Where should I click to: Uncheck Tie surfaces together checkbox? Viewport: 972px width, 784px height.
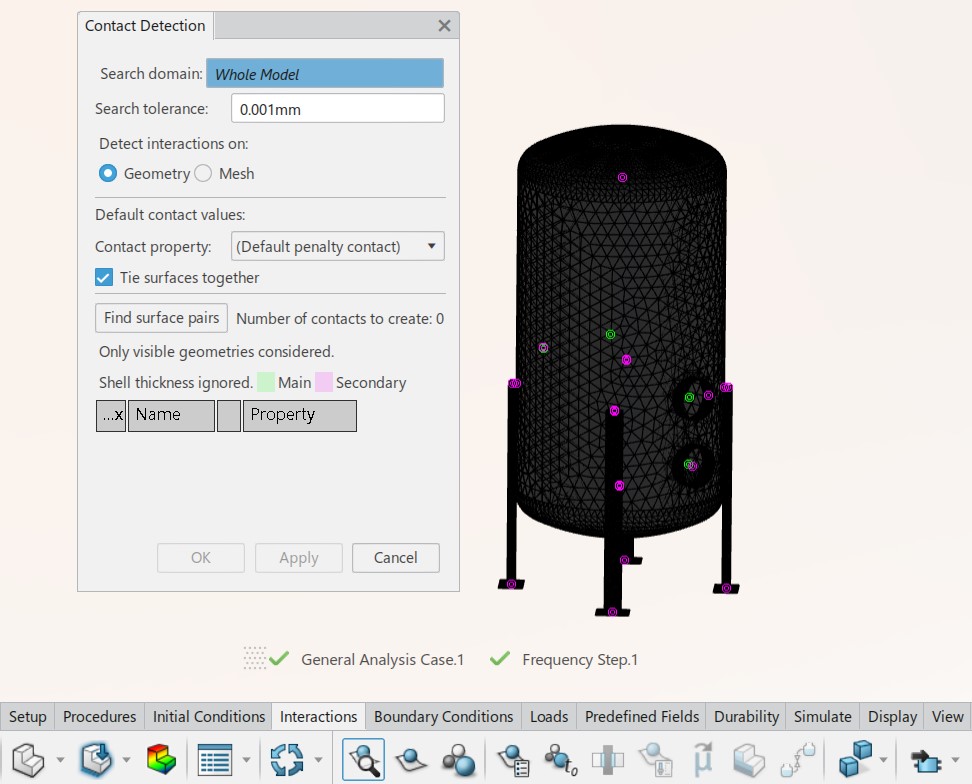point(104,277)
